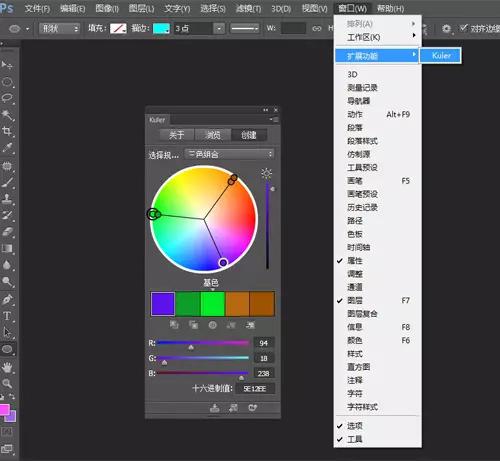
Task: Click Kuler in the extensions submenu
Action: [441, 55]
